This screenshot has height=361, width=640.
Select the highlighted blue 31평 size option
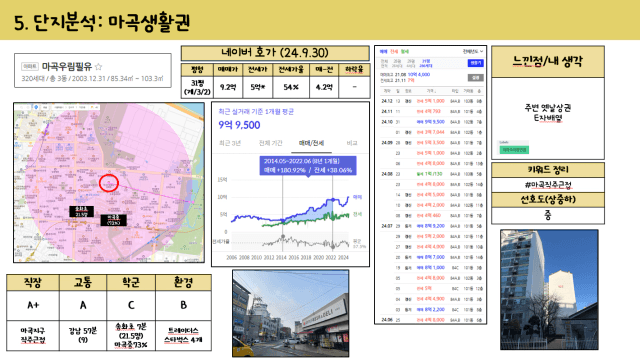(425, 63)
